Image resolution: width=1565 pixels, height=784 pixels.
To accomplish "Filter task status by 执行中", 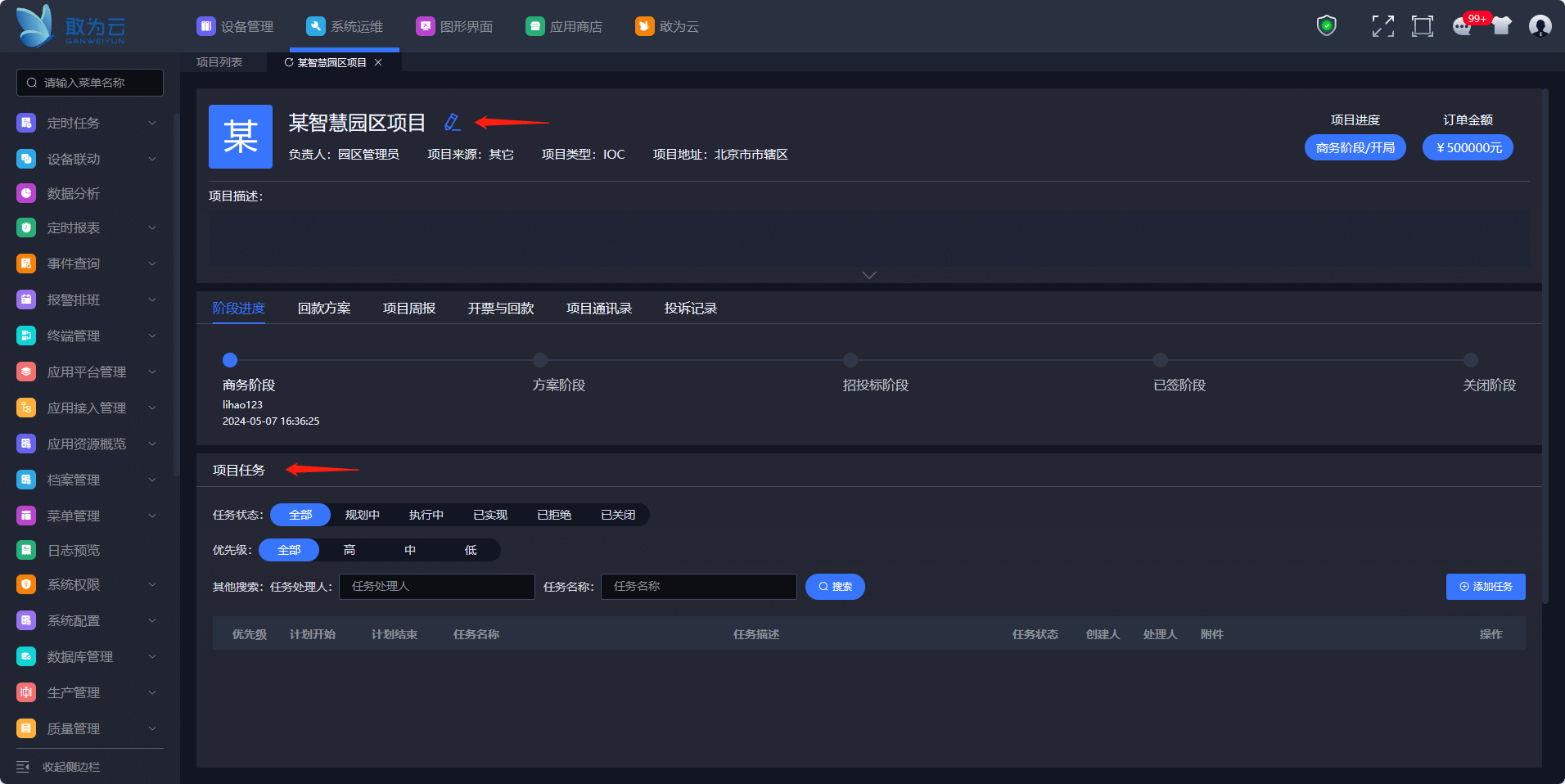I will point(426,515).
